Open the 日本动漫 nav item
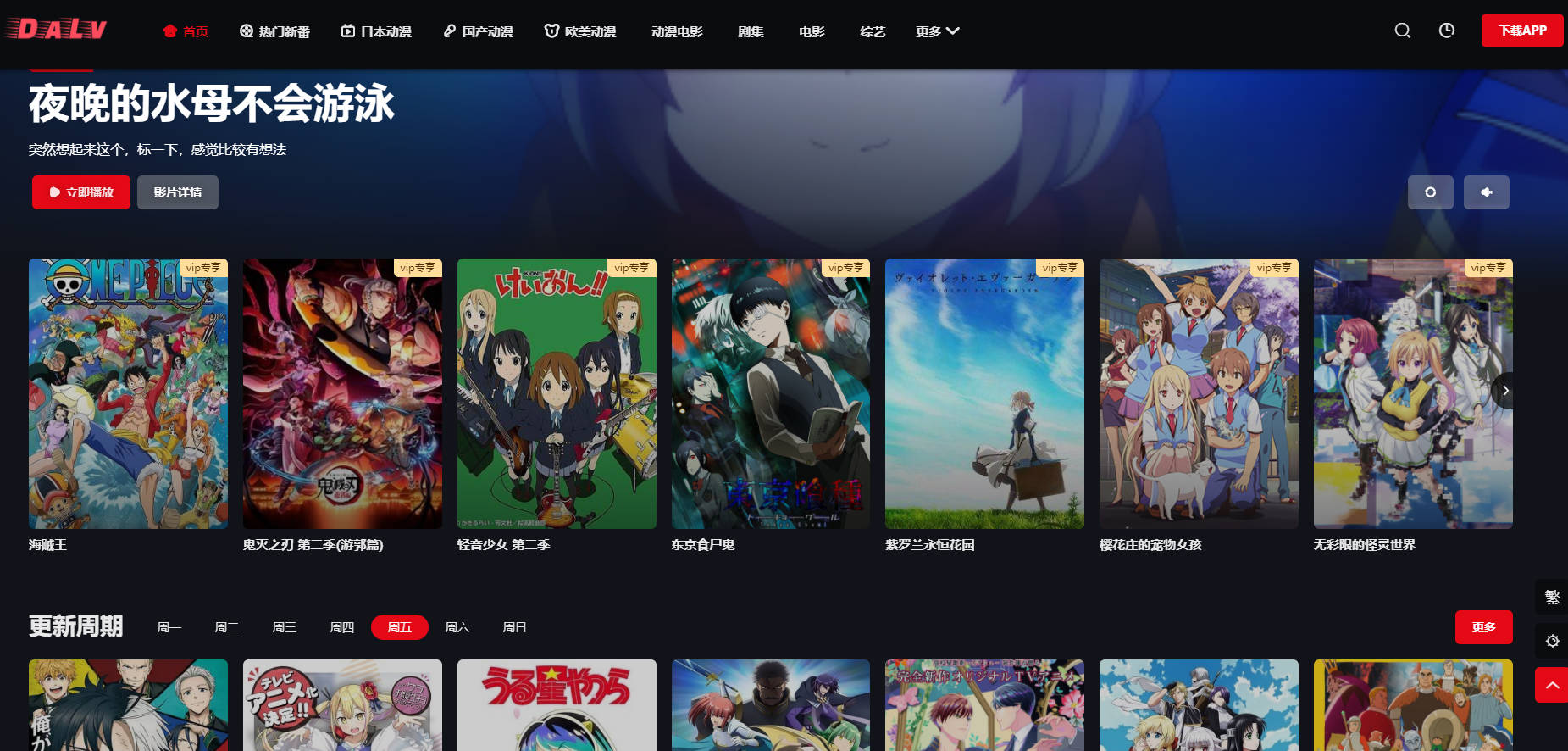The height and width of the screenshot is (751, 1568). point(376,31)
